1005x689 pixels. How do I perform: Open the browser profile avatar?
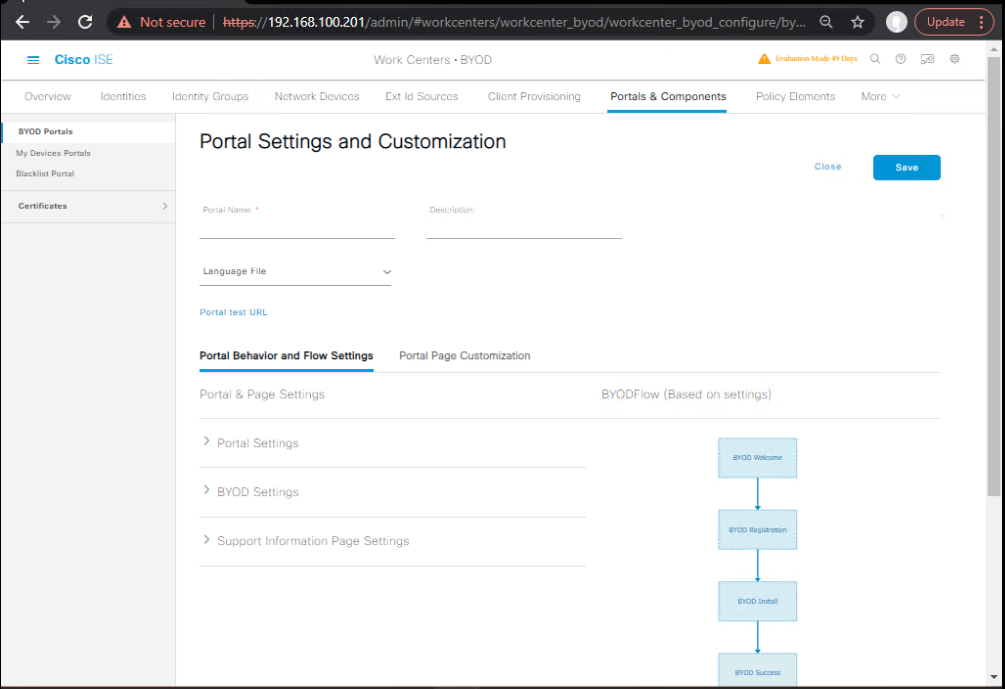click(x=896, y=22)
